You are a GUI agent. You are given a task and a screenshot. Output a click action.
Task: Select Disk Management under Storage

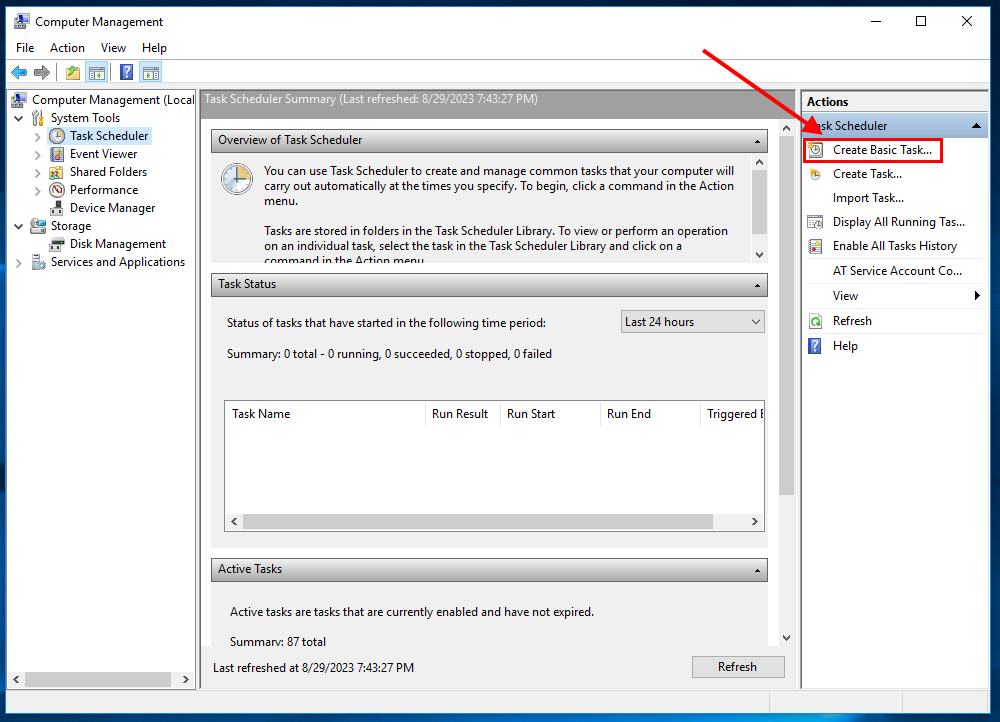[x=108, y=243]
